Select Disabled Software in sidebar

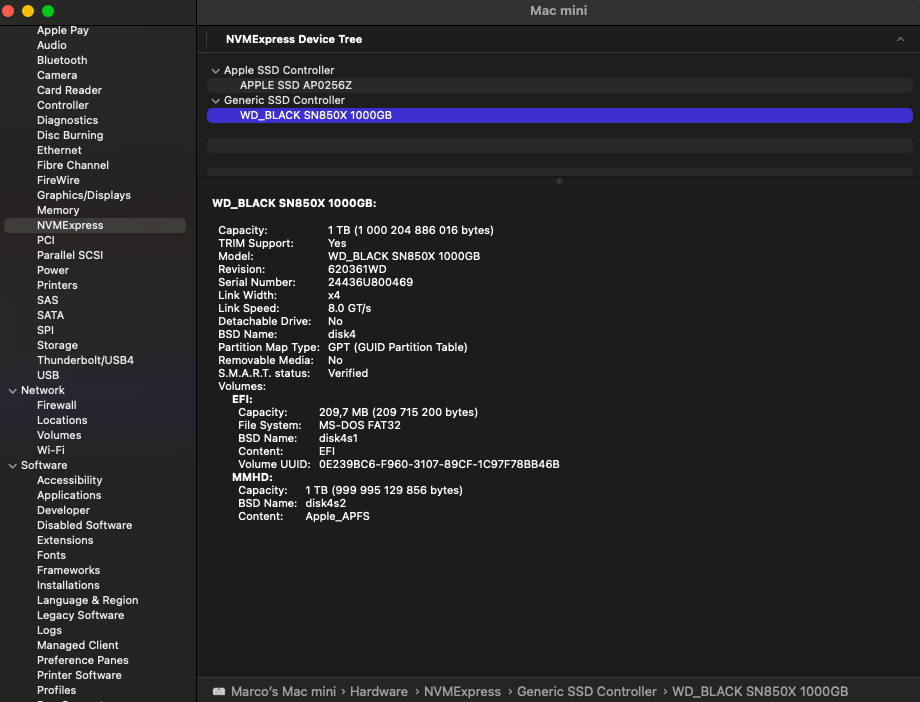point(84,525)
